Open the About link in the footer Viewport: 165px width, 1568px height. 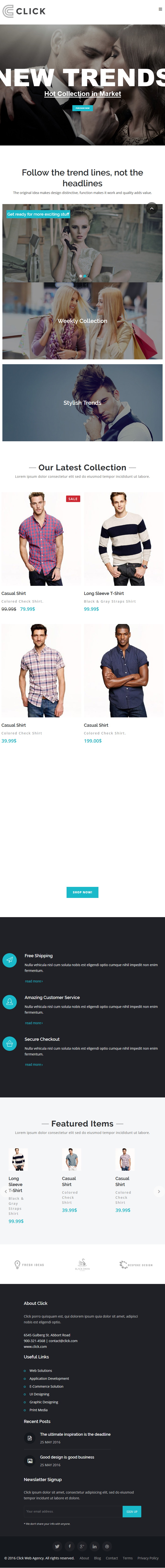(x=84, y=1558)
